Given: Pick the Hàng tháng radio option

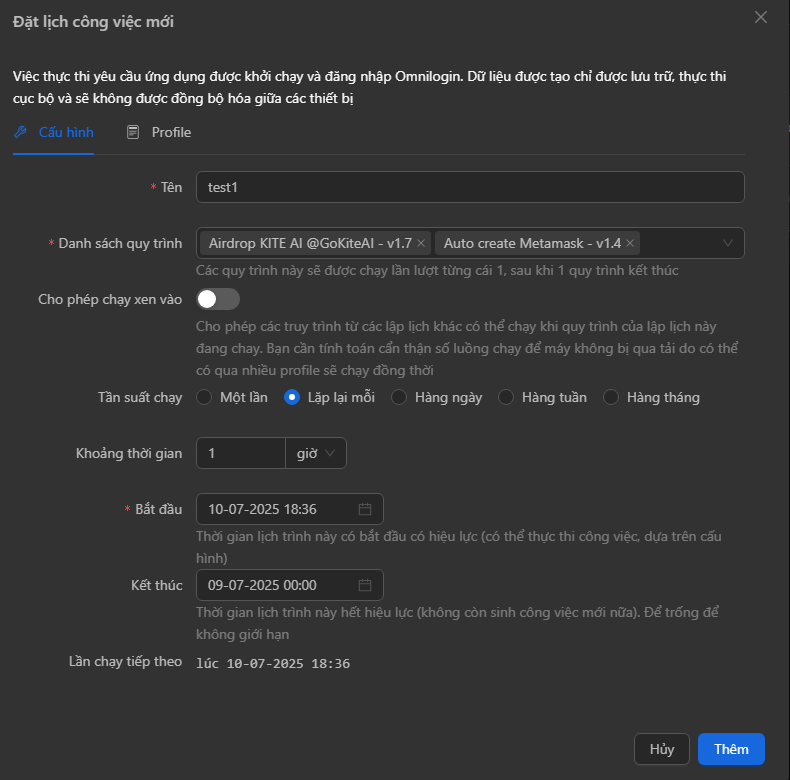Looking at the screenshot, I should tap(611, 397).
